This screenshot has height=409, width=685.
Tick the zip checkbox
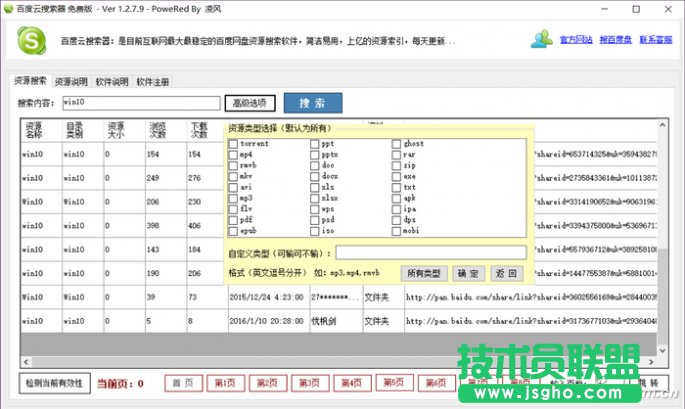396,166
